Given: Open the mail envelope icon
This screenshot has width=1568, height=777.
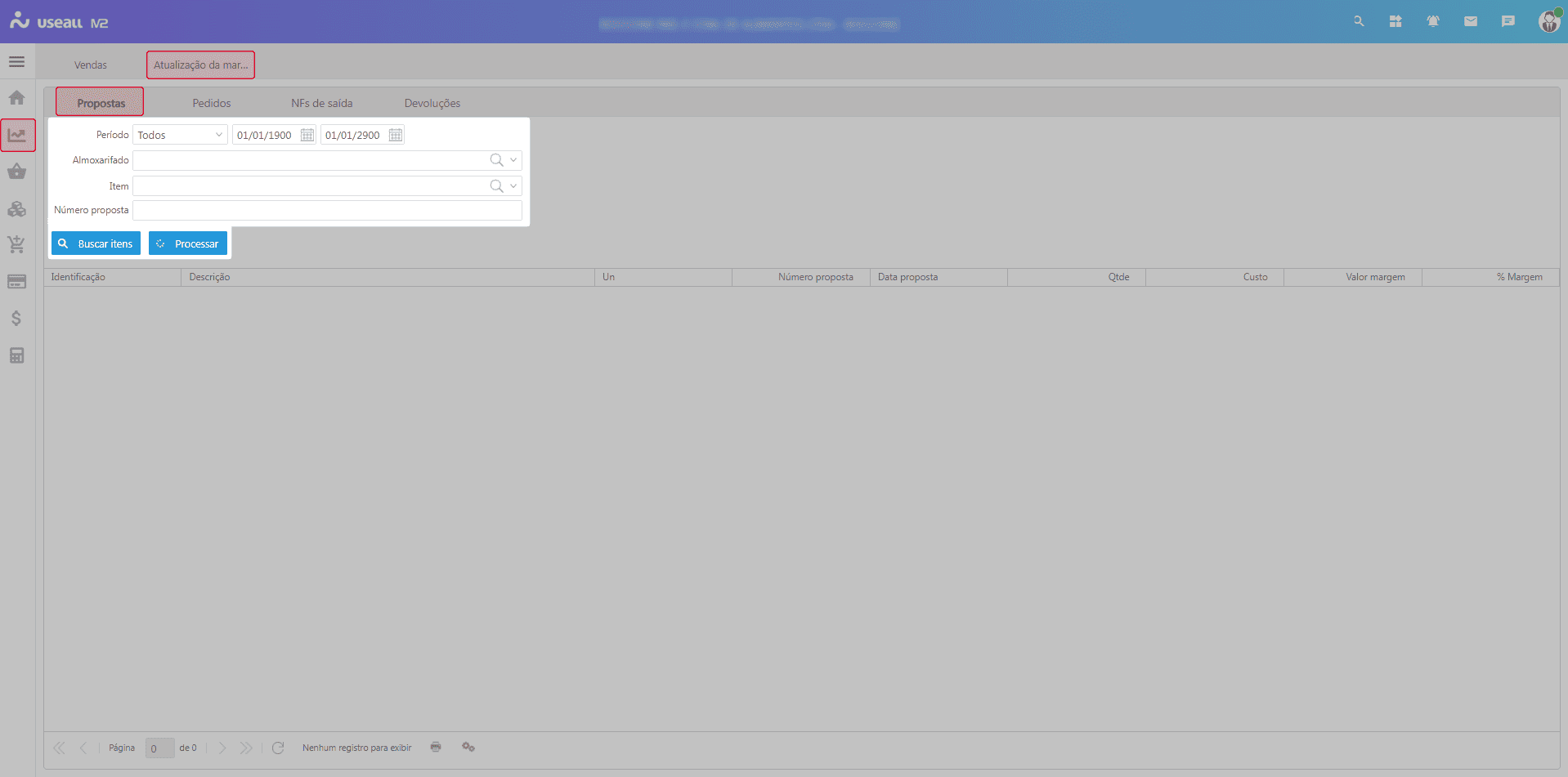Looking at the screenshot, I should [1471, 22].
